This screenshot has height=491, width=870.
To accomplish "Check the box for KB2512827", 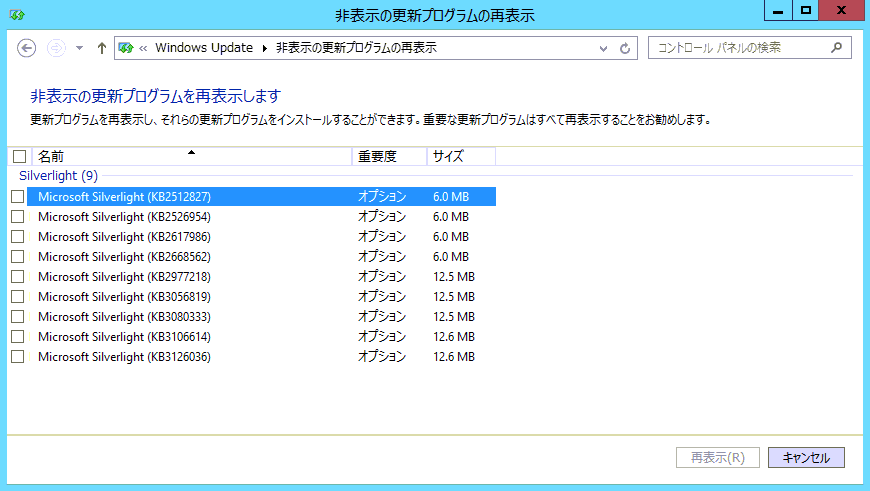I will coord(18,196).
